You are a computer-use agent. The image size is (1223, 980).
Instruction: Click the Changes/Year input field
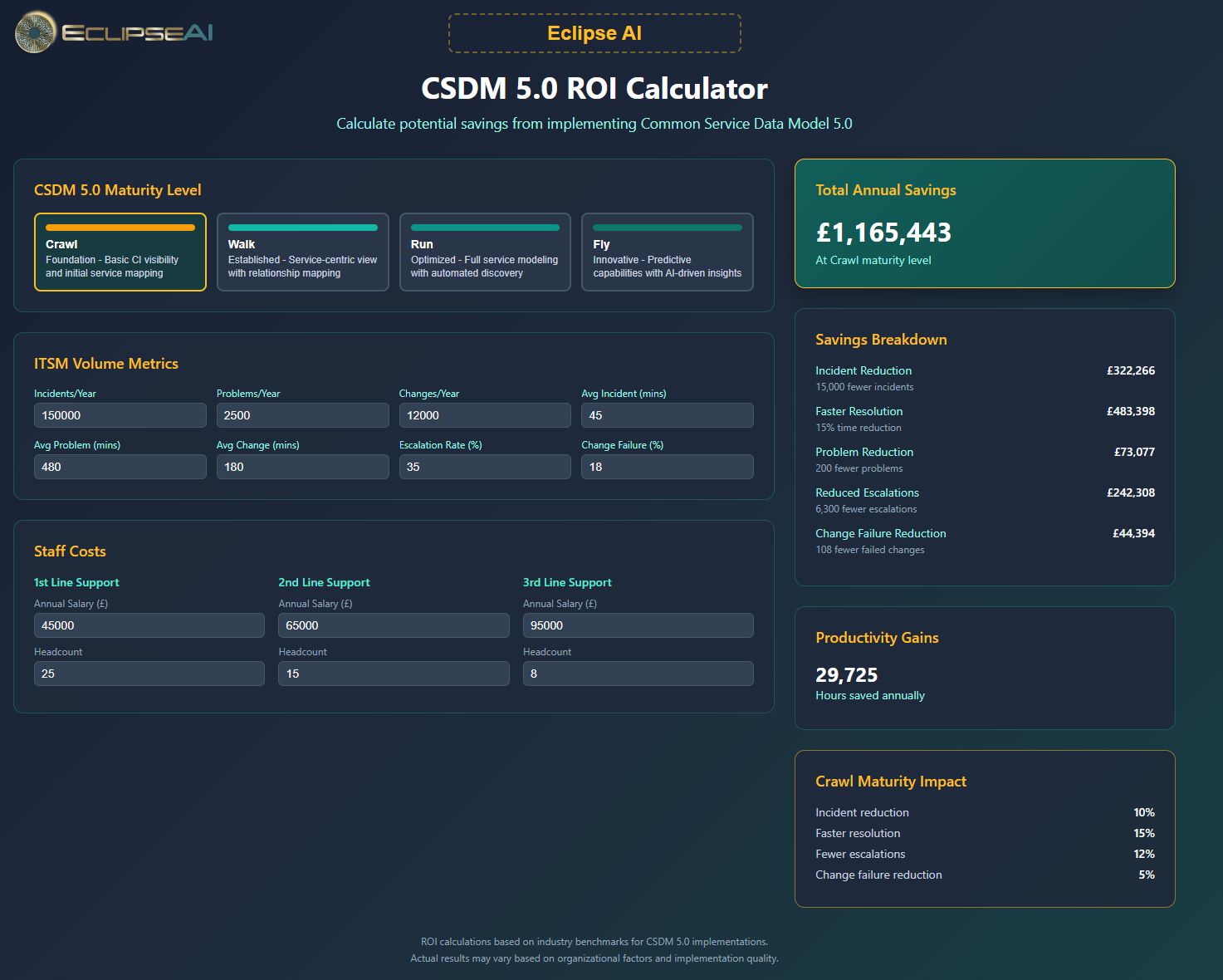485,414
